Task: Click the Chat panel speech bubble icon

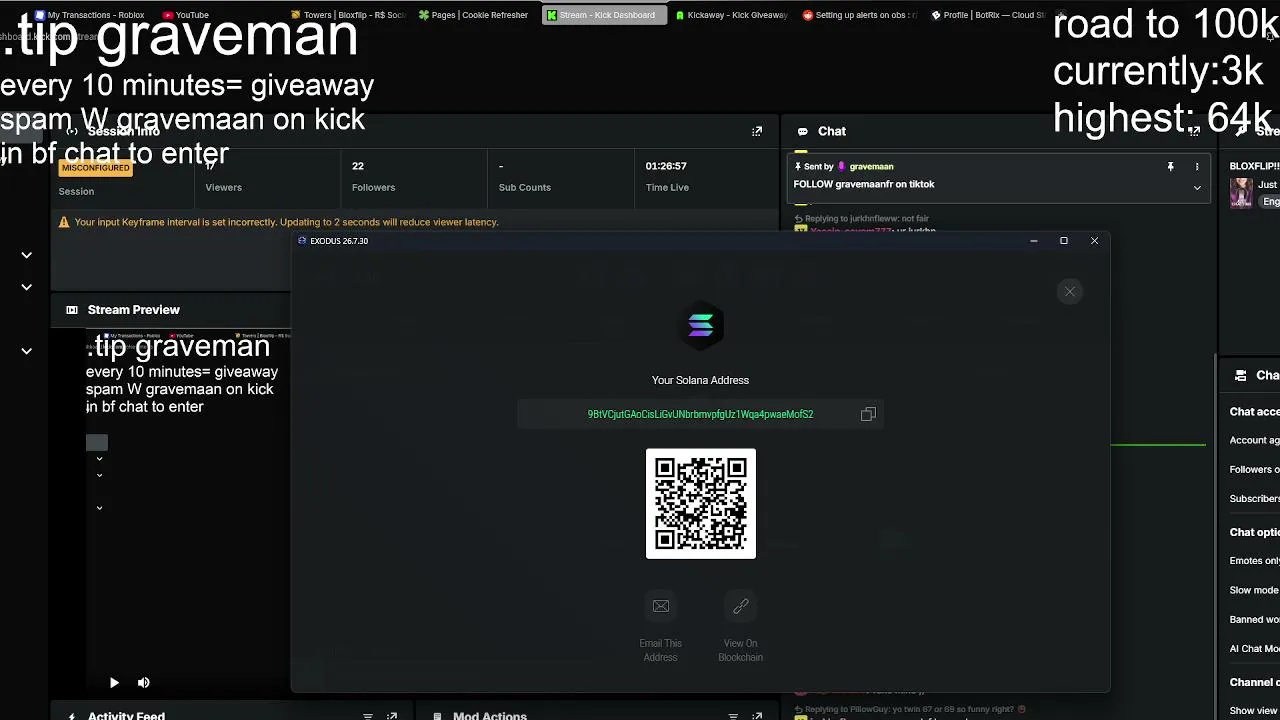Action: click(x=802, y=131)
